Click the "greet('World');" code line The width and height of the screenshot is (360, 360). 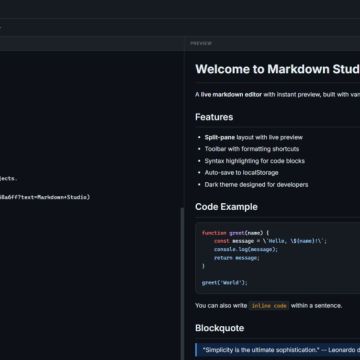coord(225,283)
